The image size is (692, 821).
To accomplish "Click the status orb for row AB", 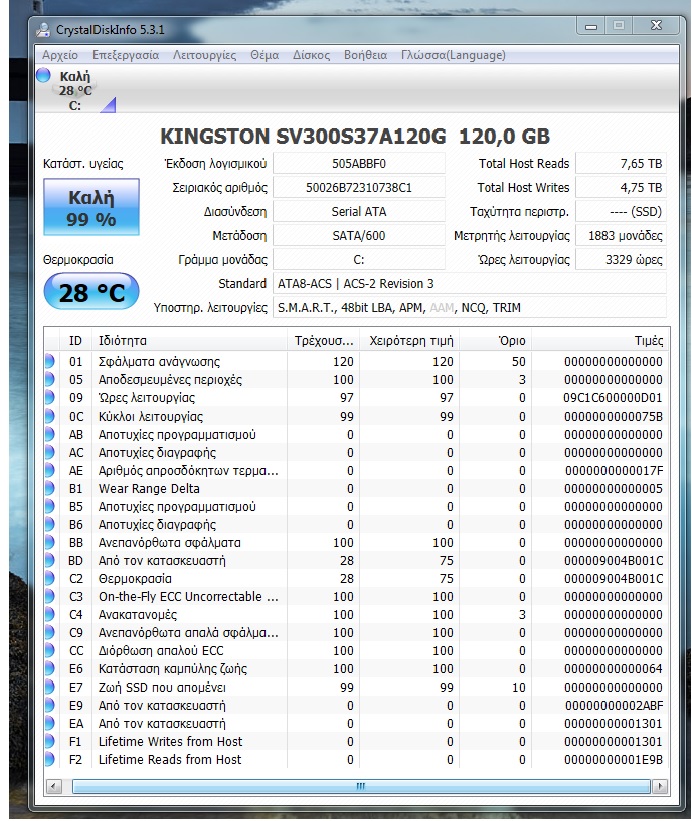I will [x=50, y=435].
